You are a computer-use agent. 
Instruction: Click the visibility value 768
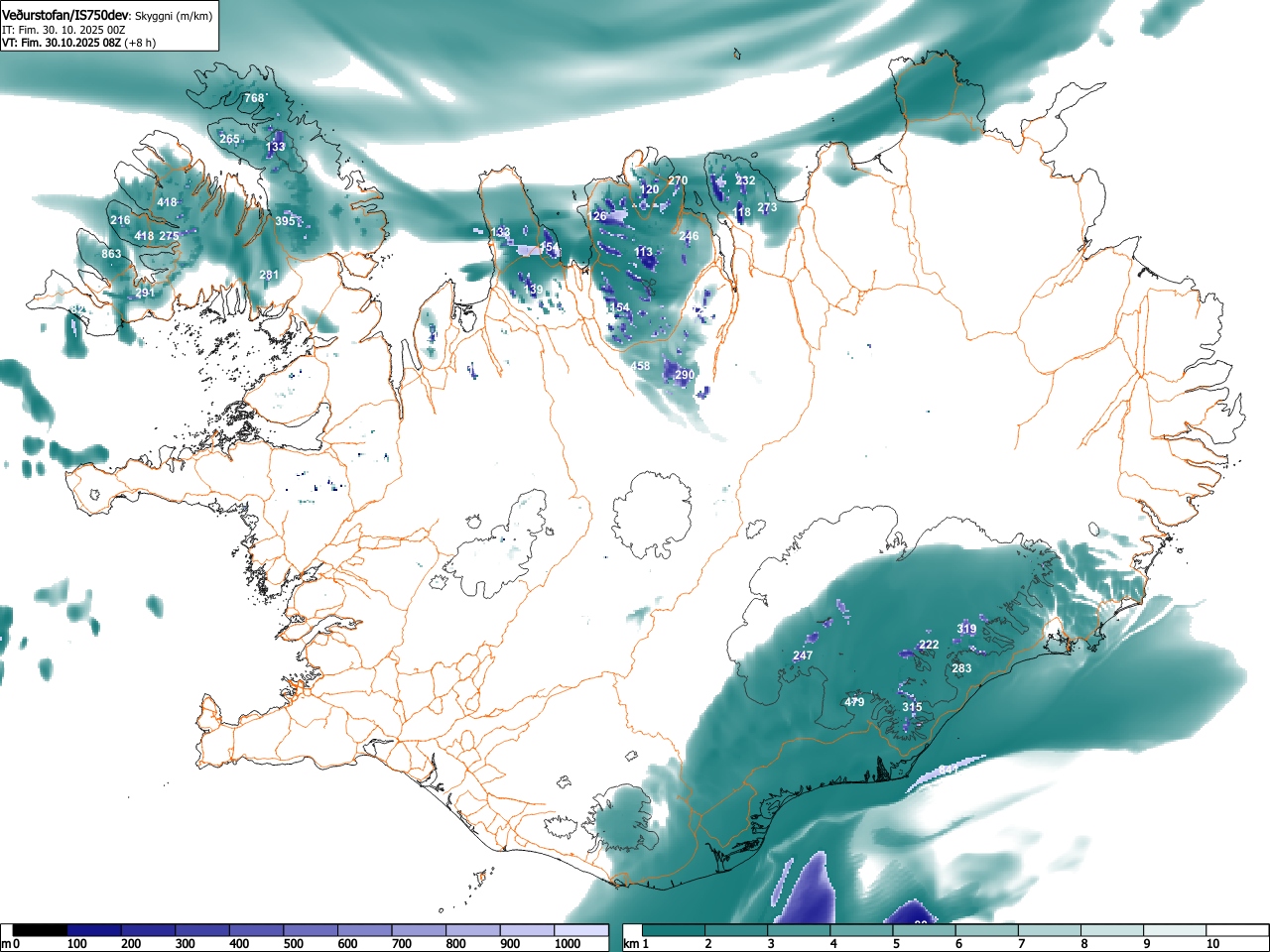255,98
